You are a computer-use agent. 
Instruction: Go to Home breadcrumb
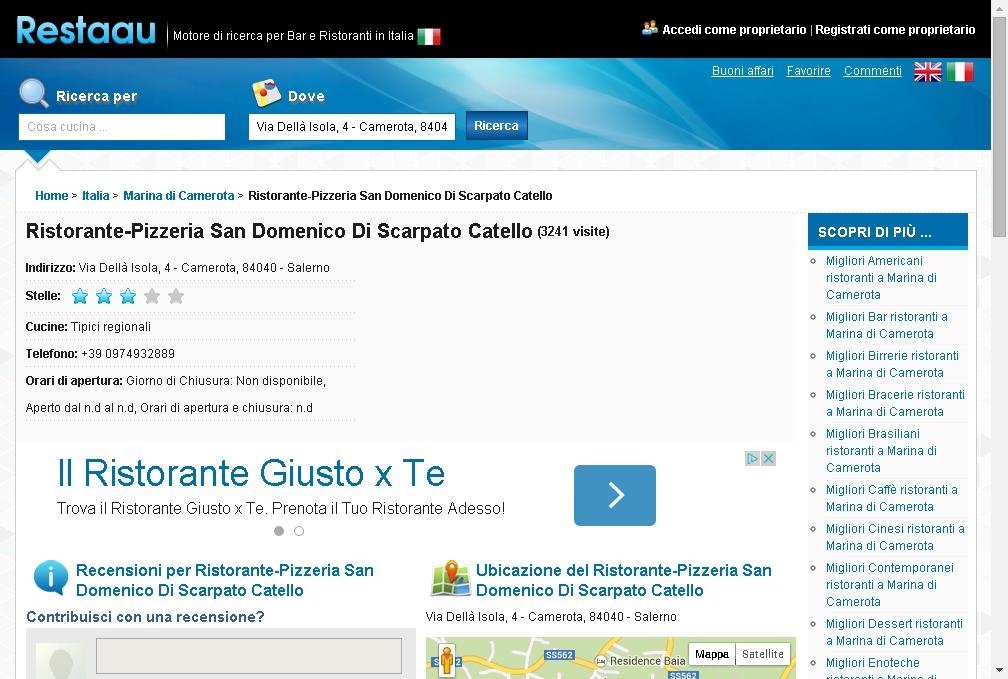pyautogui.click(x=51, y=195)
